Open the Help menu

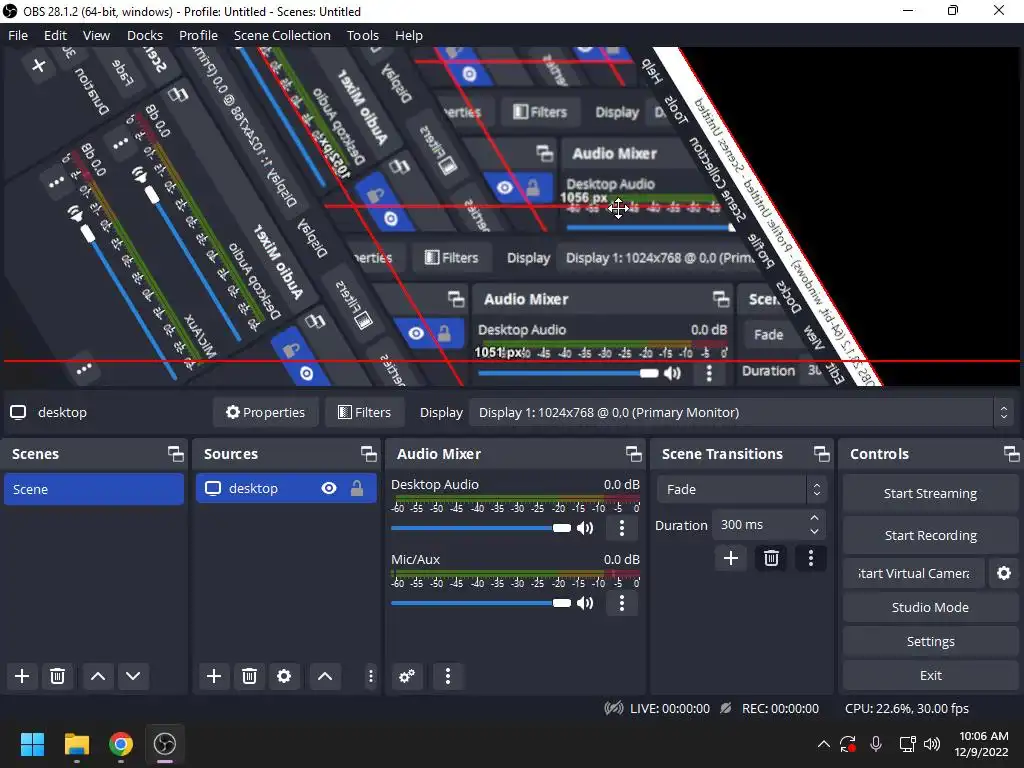pyautogui.click(x=409, y=35)
